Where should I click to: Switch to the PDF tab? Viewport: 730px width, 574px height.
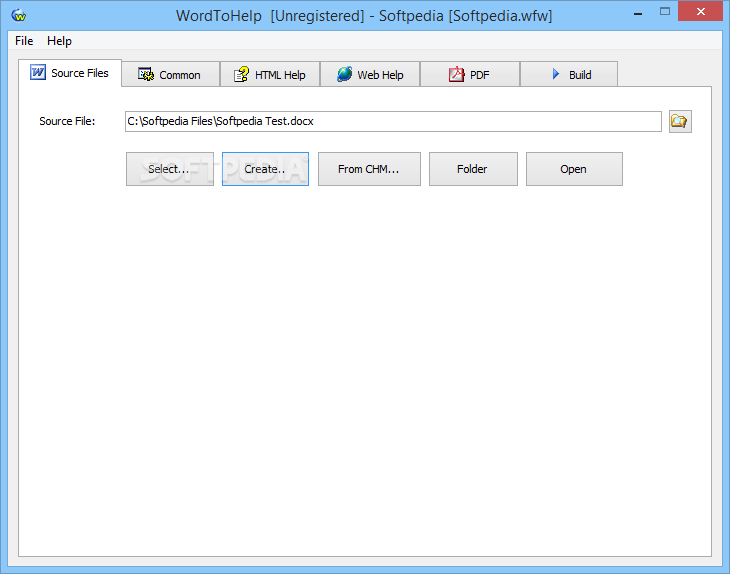[470, 74]
